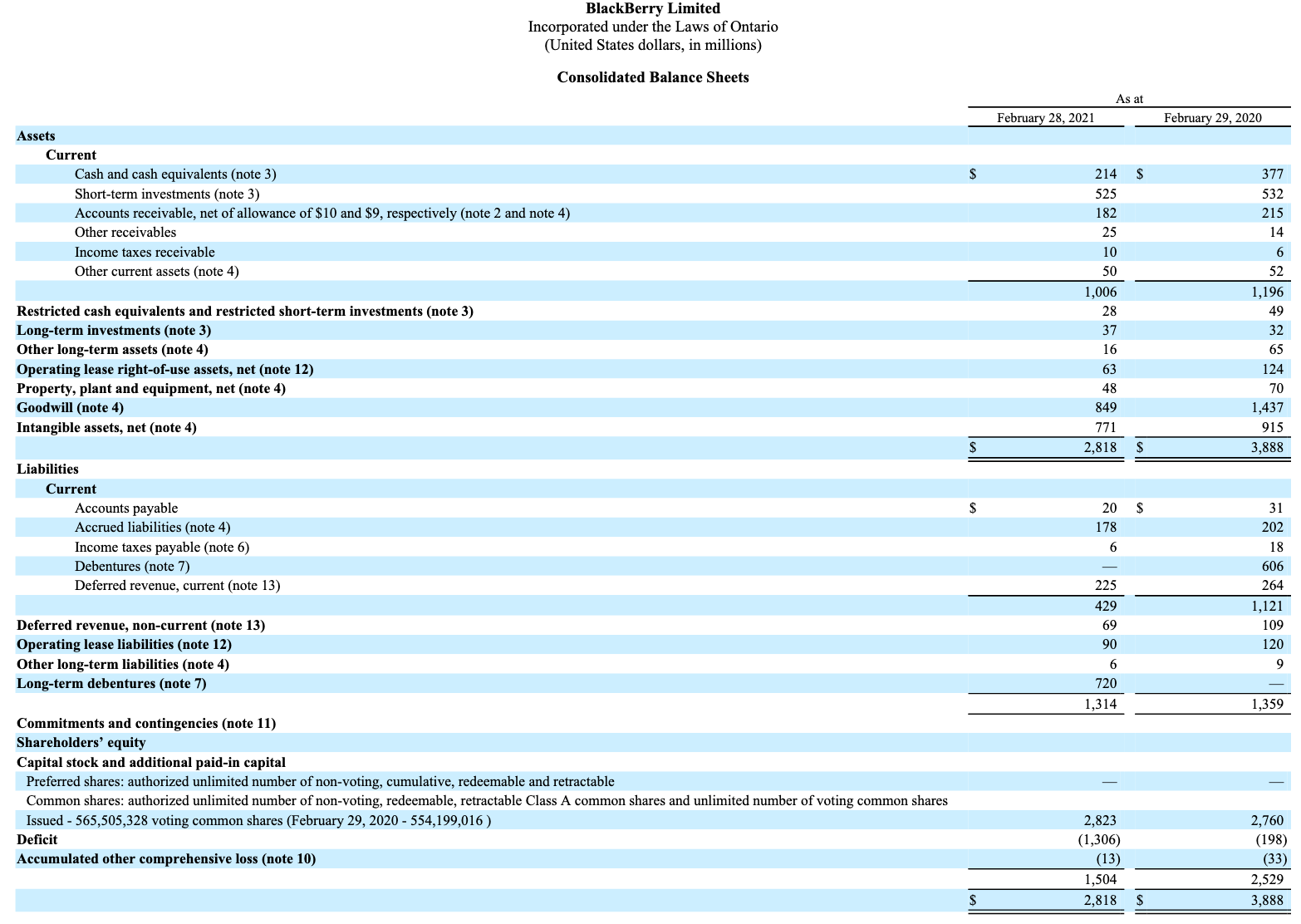Select the Income taxes receivable row
Image resolution: width=1301 pixels, height=924 pixels.
[x=145, y=252]
